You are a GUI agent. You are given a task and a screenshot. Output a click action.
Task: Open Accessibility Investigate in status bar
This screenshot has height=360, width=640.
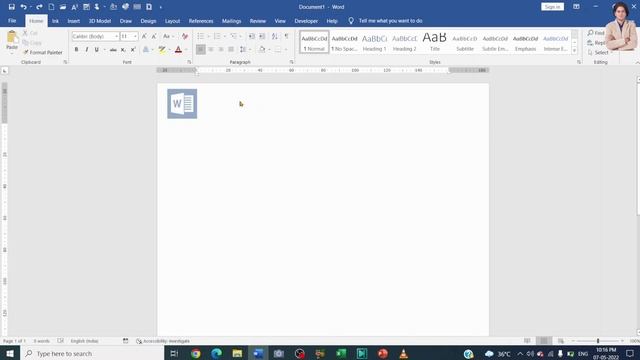[x=163, y=341]
